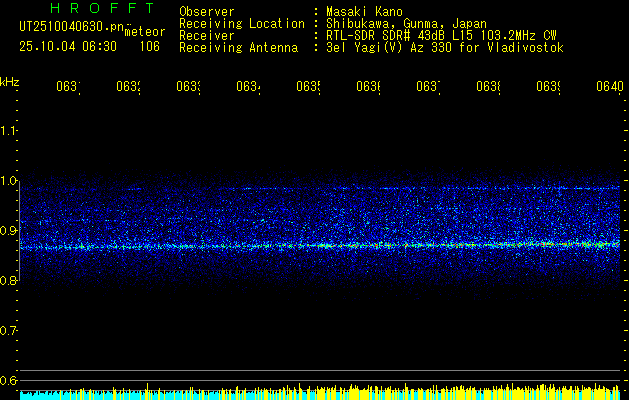Click the 0632 time marker

pos(128,87)
